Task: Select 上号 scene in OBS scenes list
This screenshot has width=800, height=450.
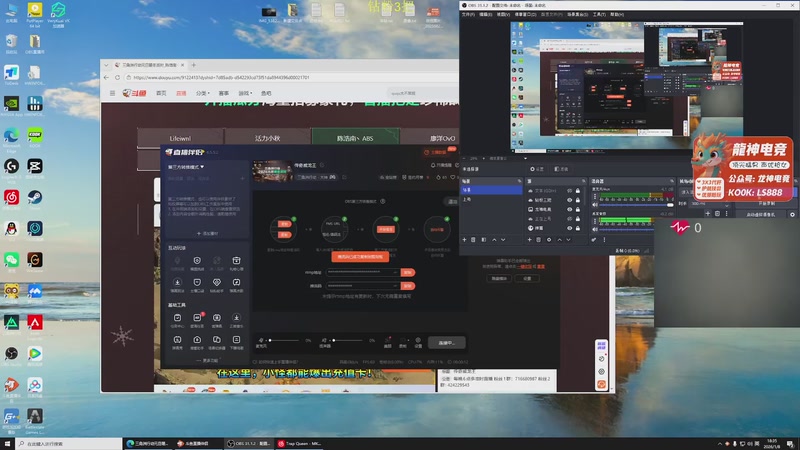Action: pyautogui.click(x=491, y=199)
